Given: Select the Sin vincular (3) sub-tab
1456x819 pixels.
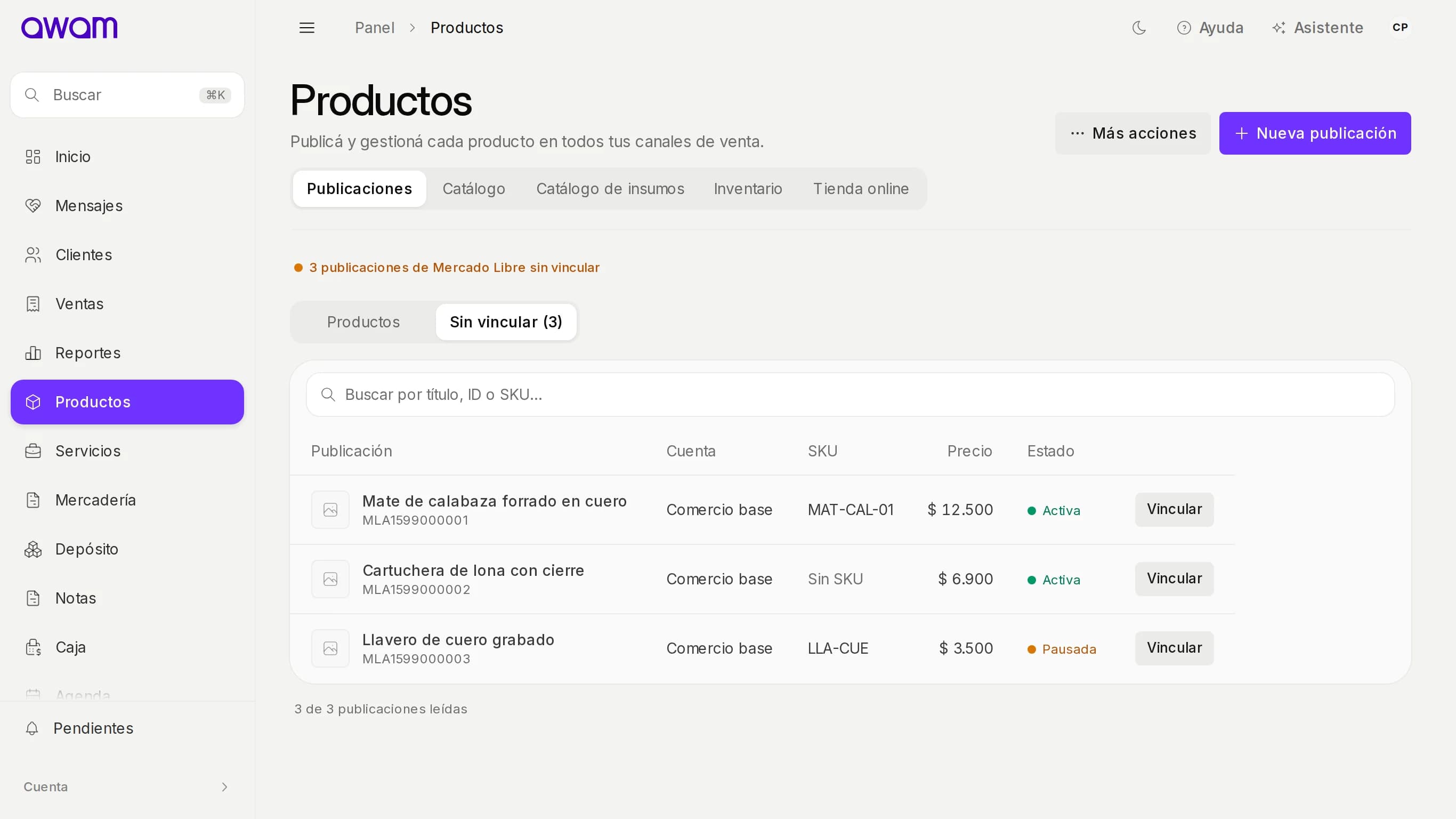Looking at the screenshot, I should coord(506,323).
